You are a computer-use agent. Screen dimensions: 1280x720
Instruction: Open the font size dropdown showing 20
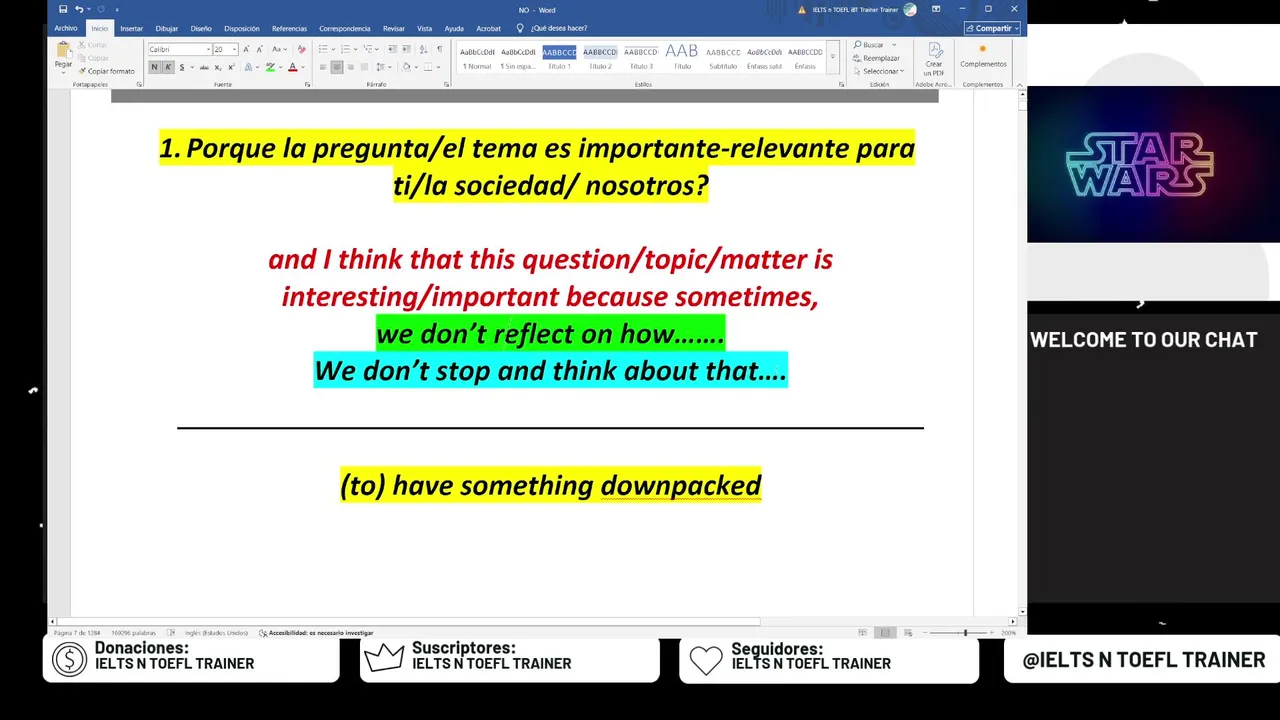234,49
